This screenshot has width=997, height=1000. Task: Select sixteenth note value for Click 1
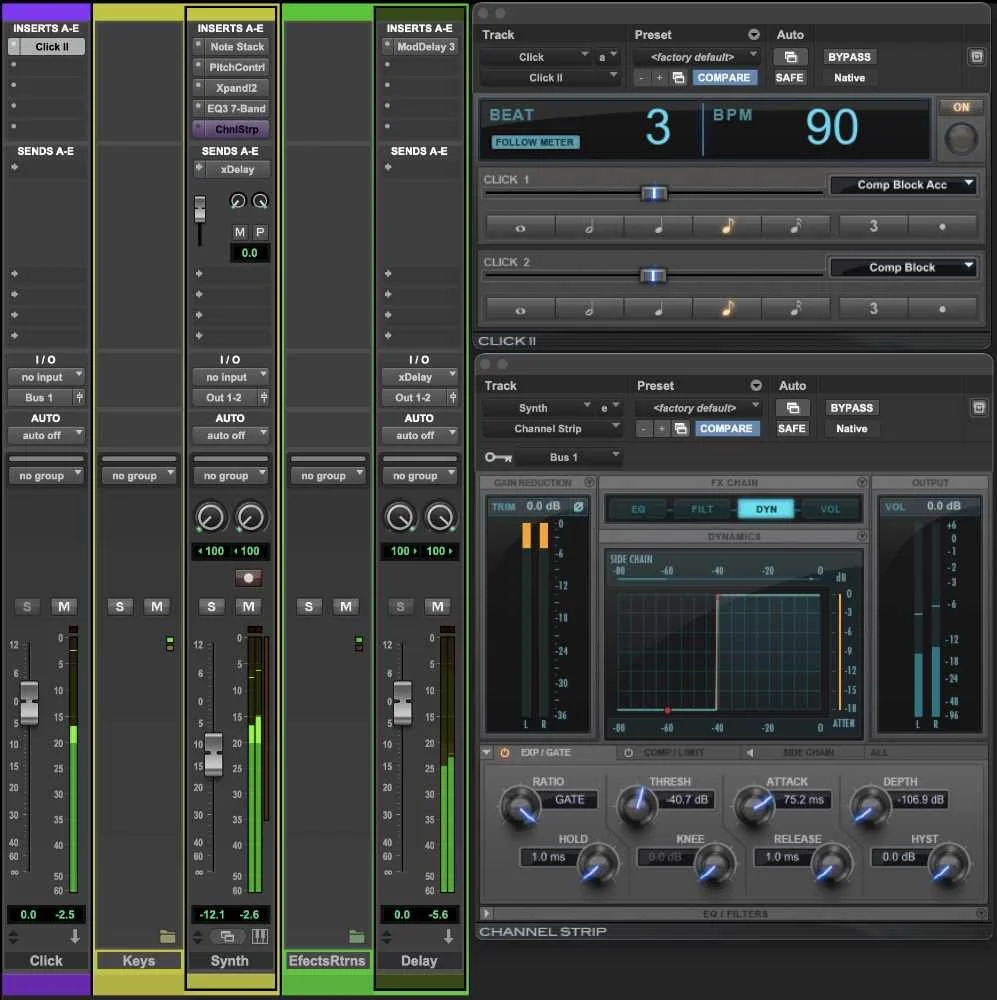pos(796,226)
